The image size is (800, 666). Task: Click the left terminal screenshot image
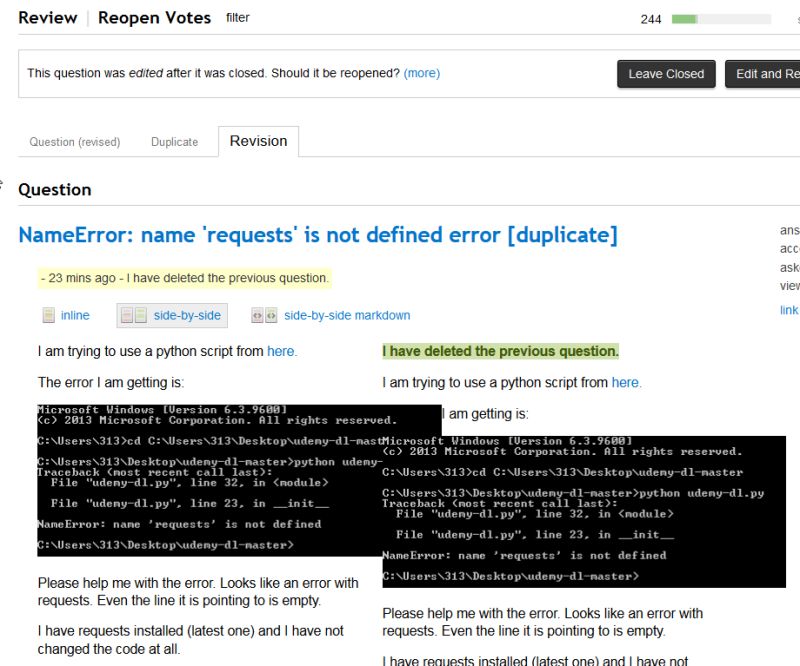point(209,480)
